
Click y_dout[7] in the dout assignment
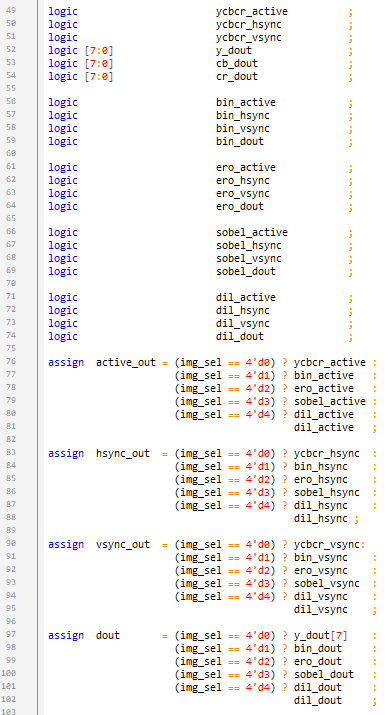click(x=321, y=635)
